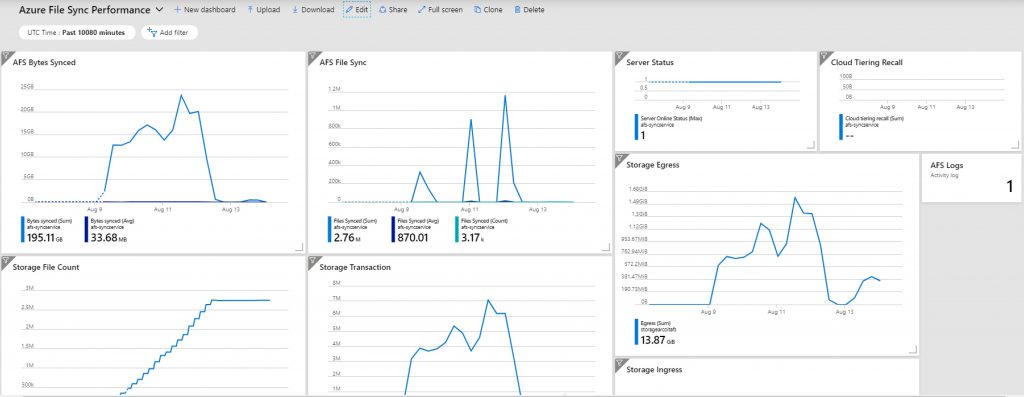The height and width of the screenshot is (397, 1024).
Task: Open the AFS Logs activity log tile
Action: pos(971,178)
